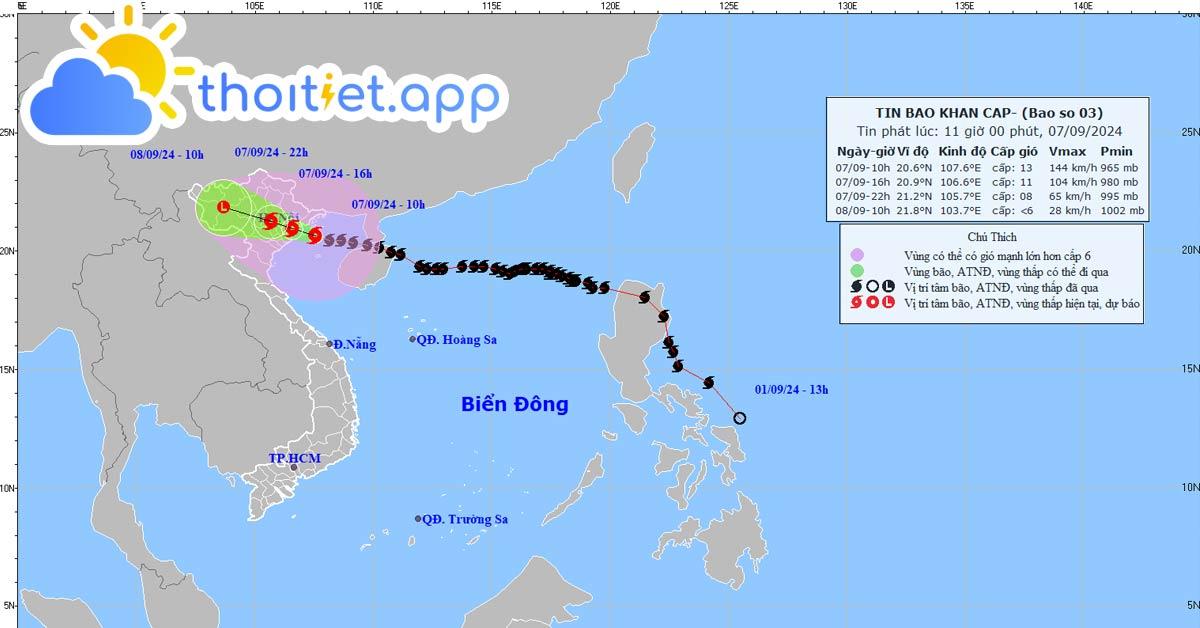Select the QĐ. Hoàng Sa island marker
This screenshot has width=1200, height=628.
[x=412, y=340]
